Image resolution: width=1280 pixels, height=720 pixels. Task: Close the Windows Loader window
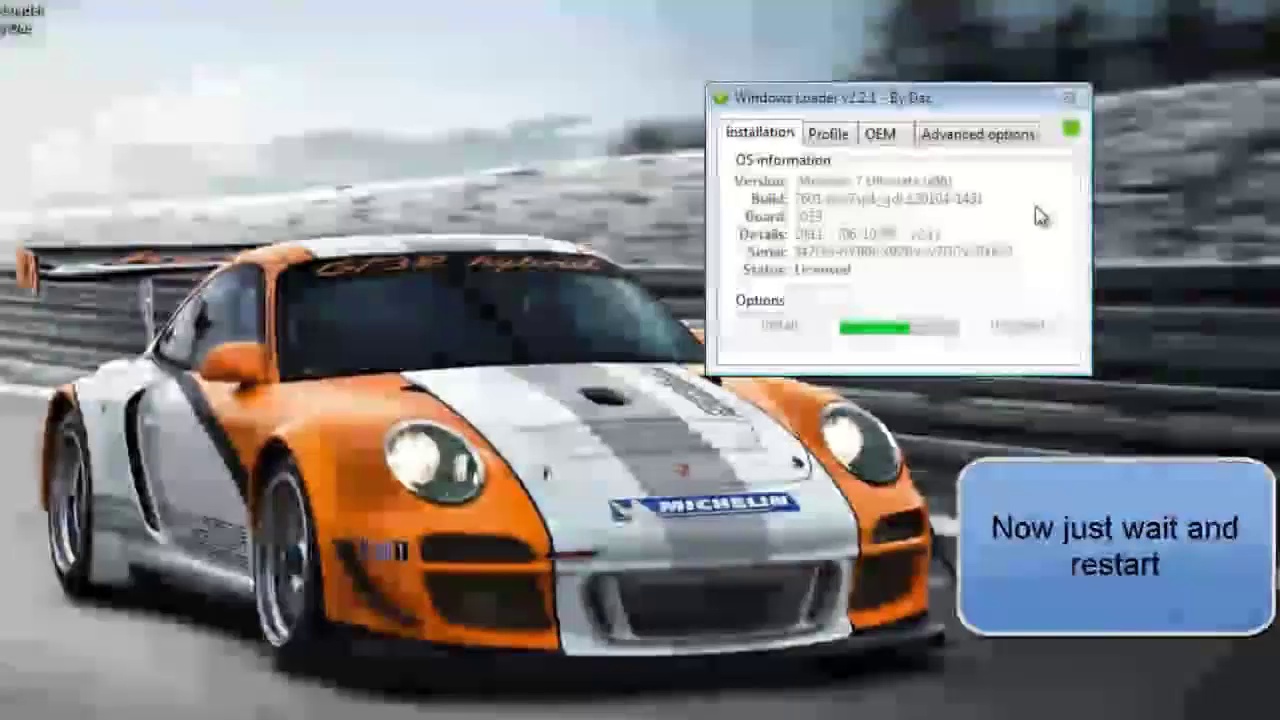pos(1069,98)
